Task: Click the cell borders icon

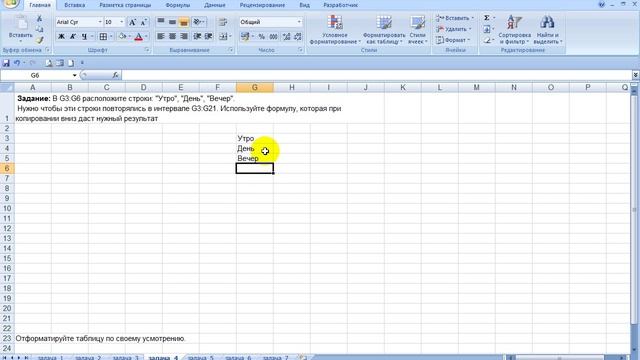Action: pyautogui.click(x=103, y=37)
